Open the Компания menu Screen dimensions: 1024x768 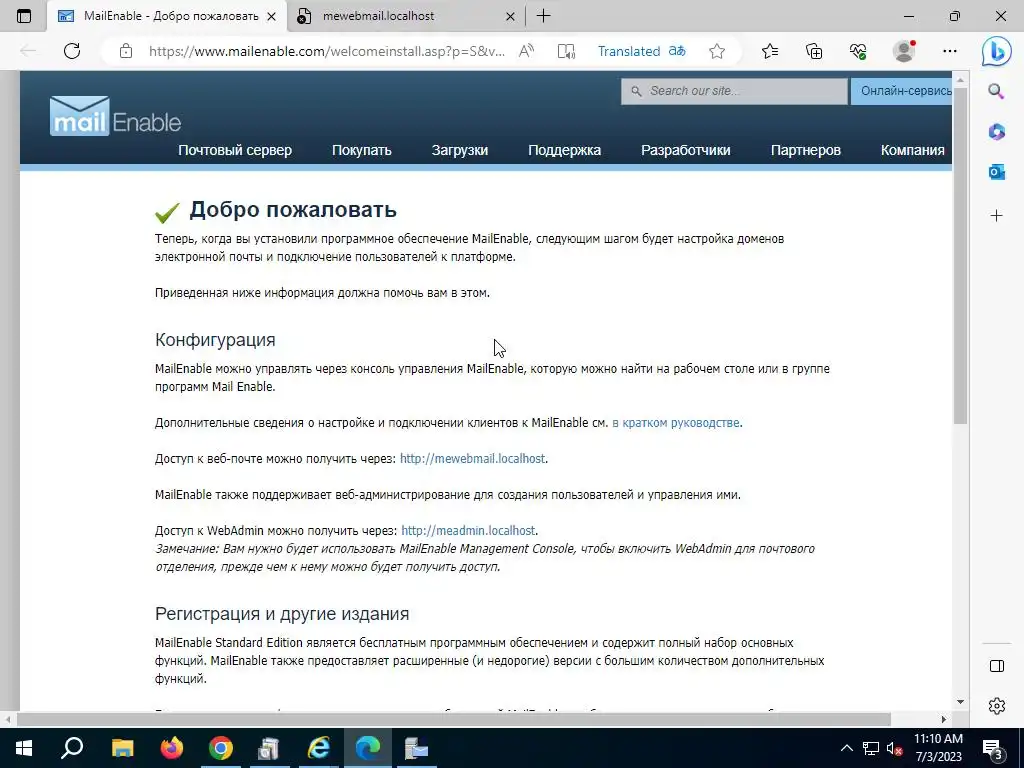click(912, 150)
